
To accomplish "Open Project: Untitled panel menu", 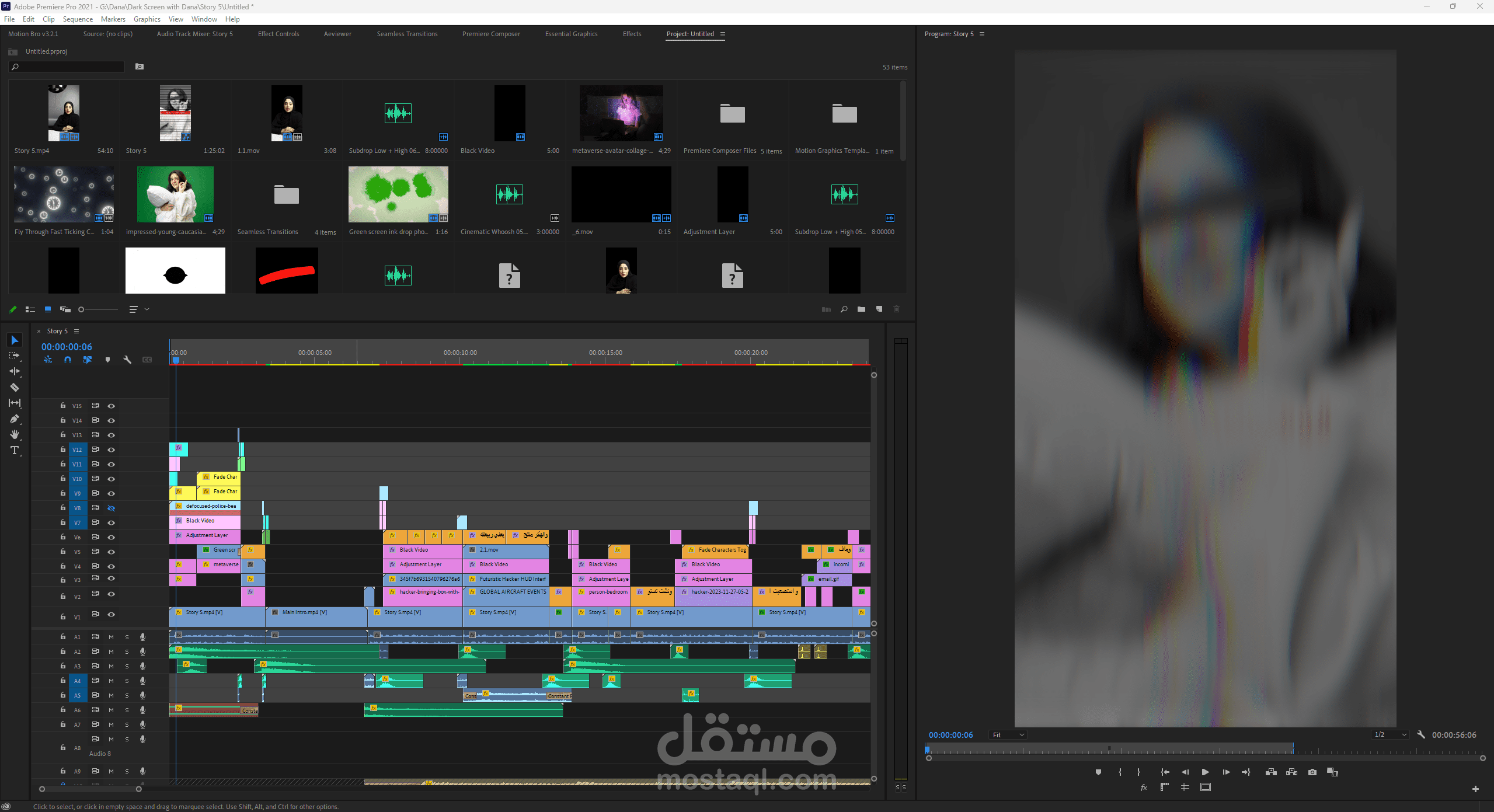I will (x=723, y=34).
